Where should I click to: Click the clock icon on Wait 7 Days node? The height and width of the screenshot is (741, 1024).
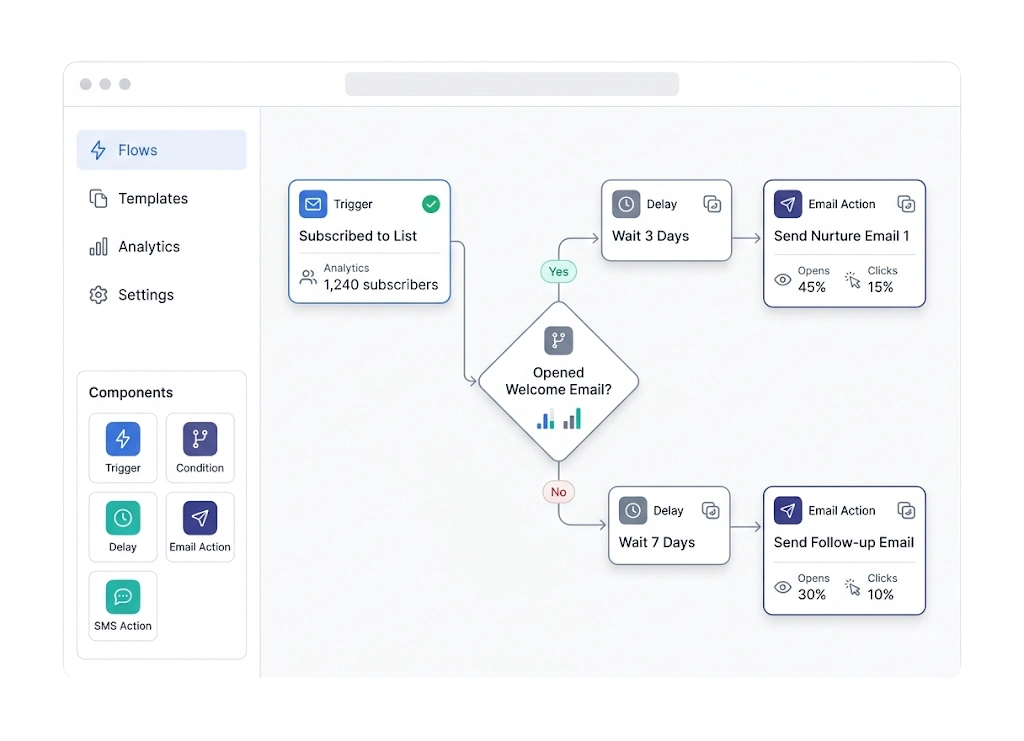pyautogui.click(x=633, y=510)
